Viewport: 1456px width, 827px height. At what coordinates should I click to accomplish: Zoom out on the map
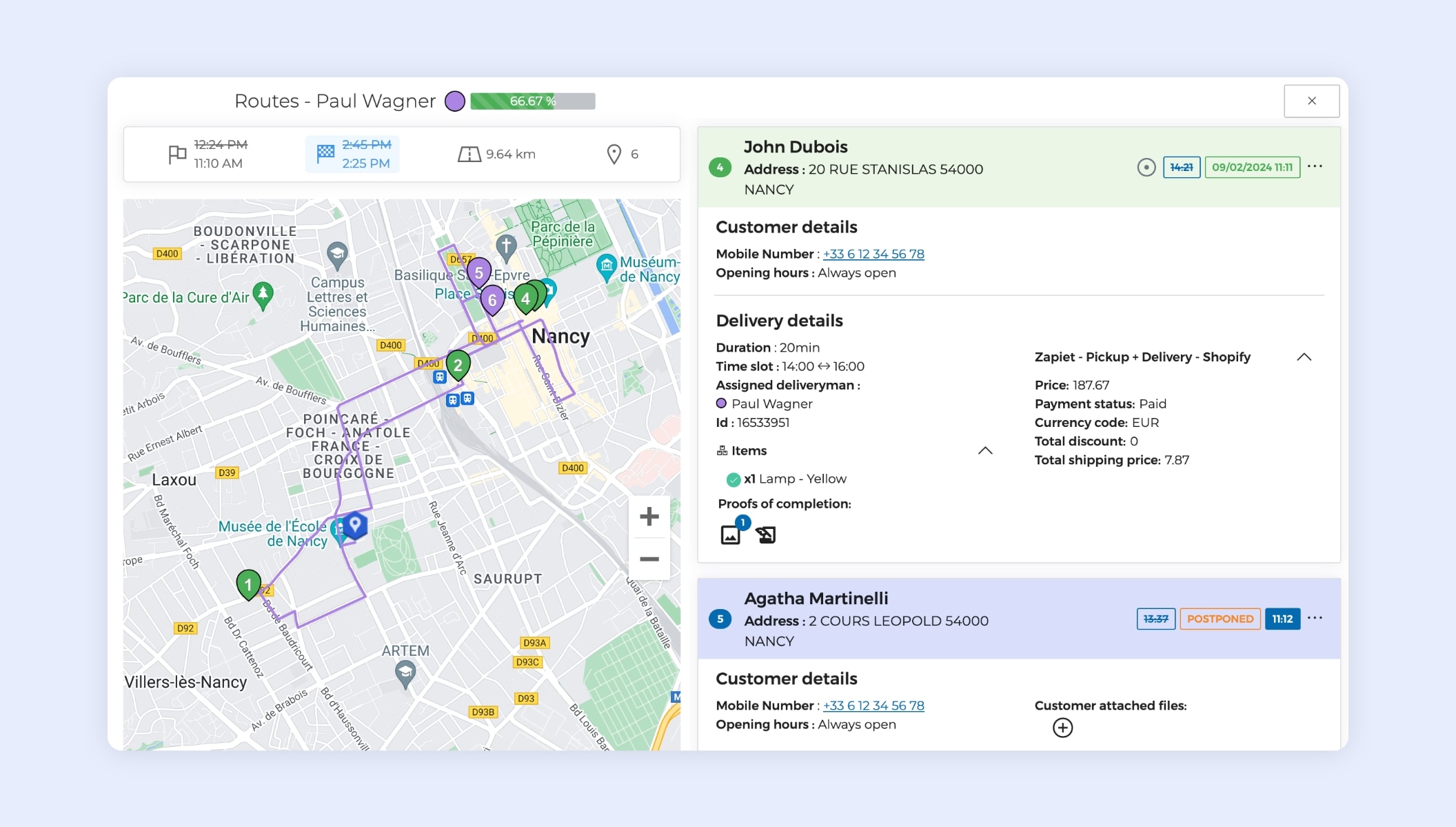(649, 559)
